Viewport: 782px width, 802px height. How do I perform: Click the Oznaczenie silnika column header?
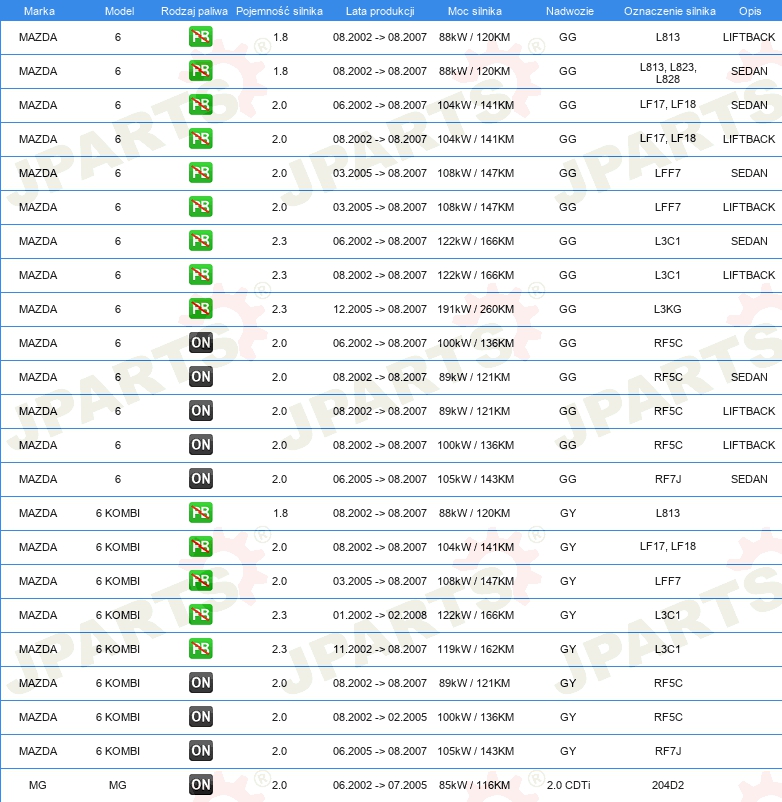coord(669,11)
